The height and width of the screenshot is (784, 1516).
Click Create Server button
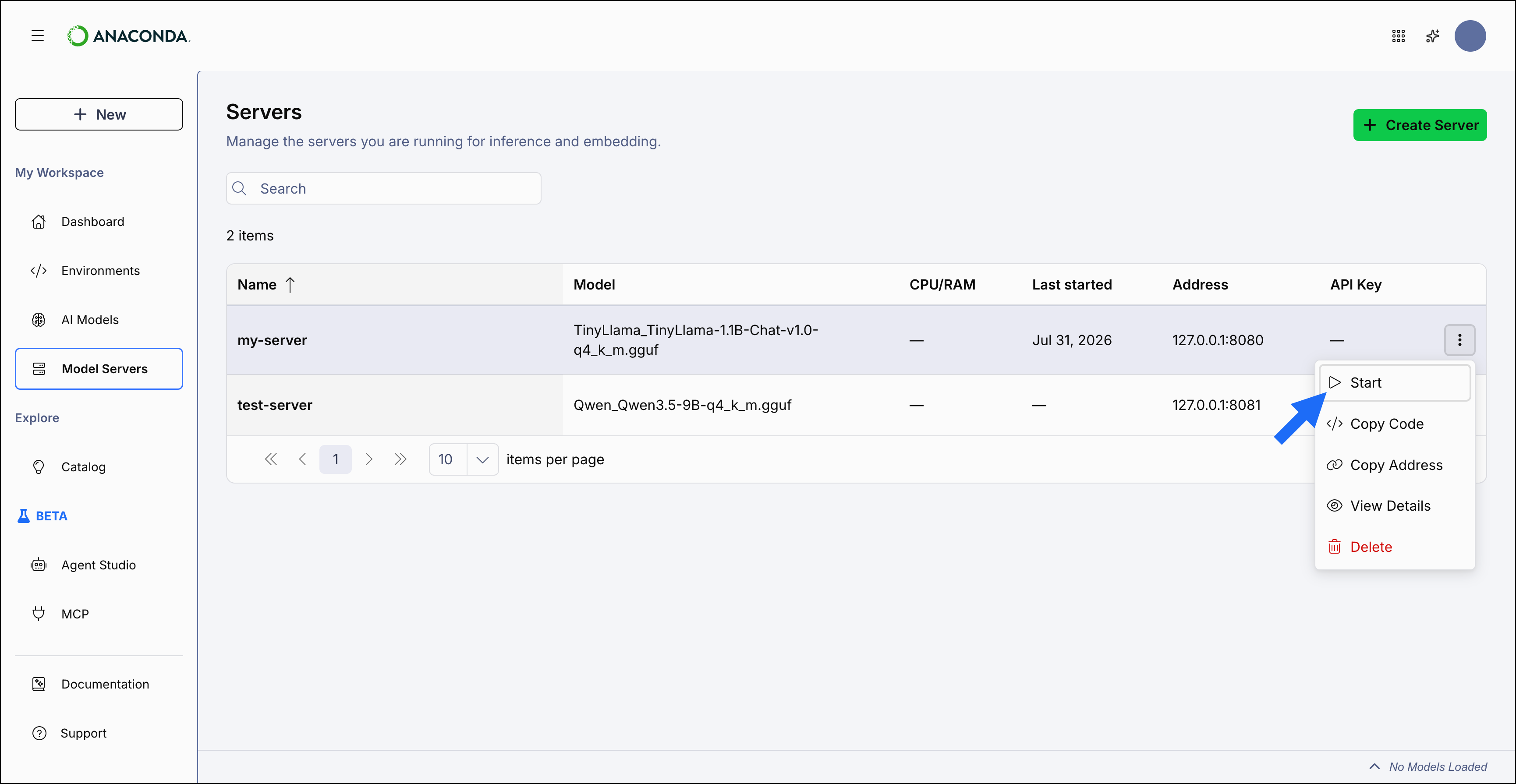(x=1420, y=125)
